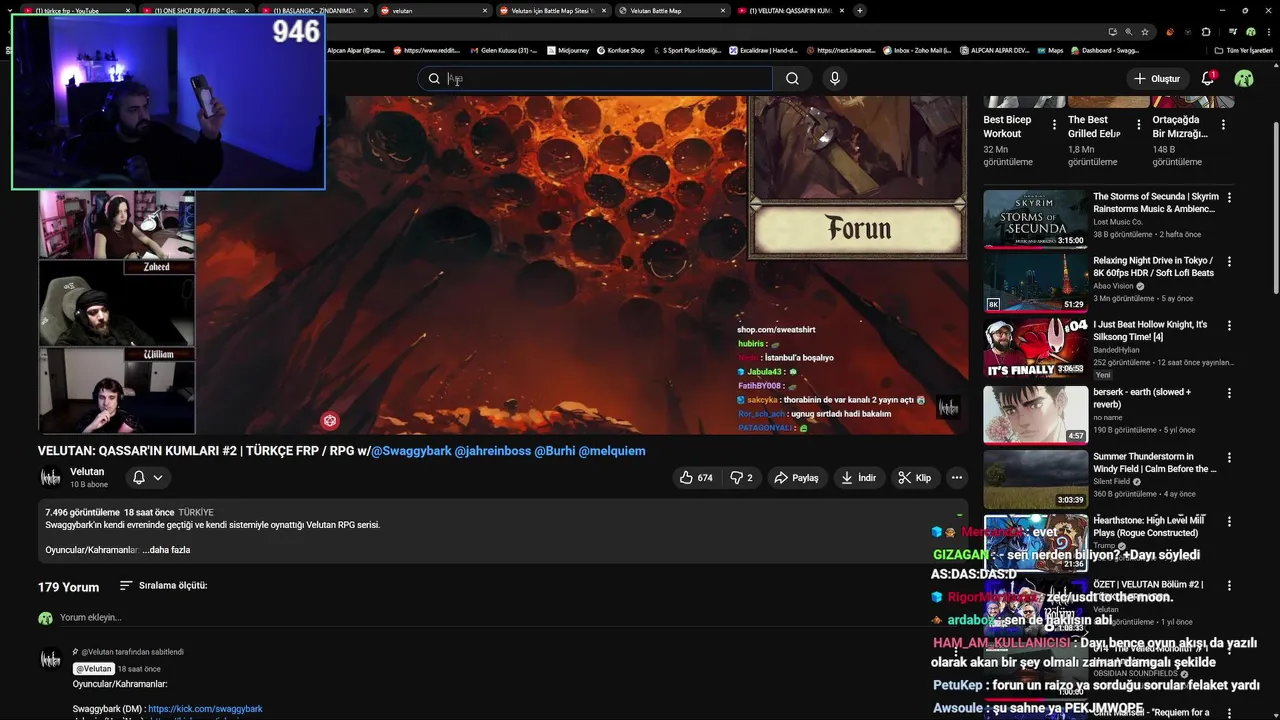Open options for berserk - earth video
This screenshot has height=720, width=1280.
coord(1229,393)
